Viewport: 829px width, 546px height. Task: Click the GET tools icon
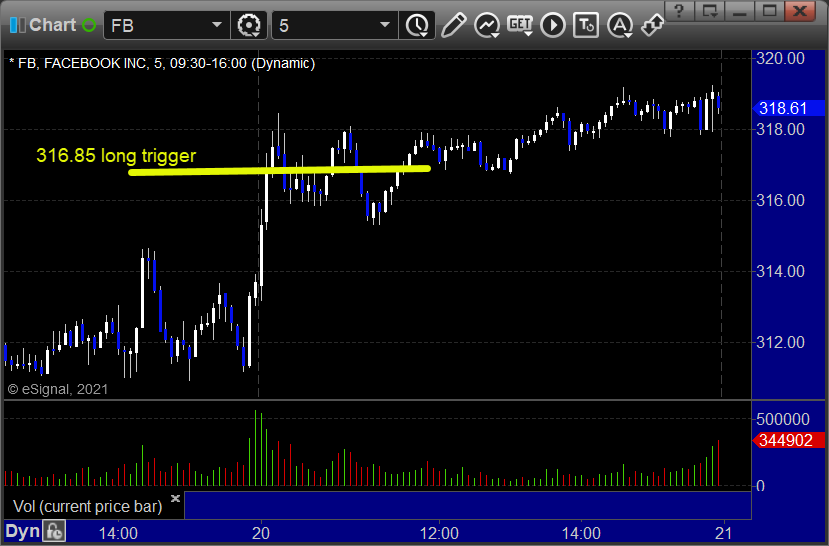520,25
